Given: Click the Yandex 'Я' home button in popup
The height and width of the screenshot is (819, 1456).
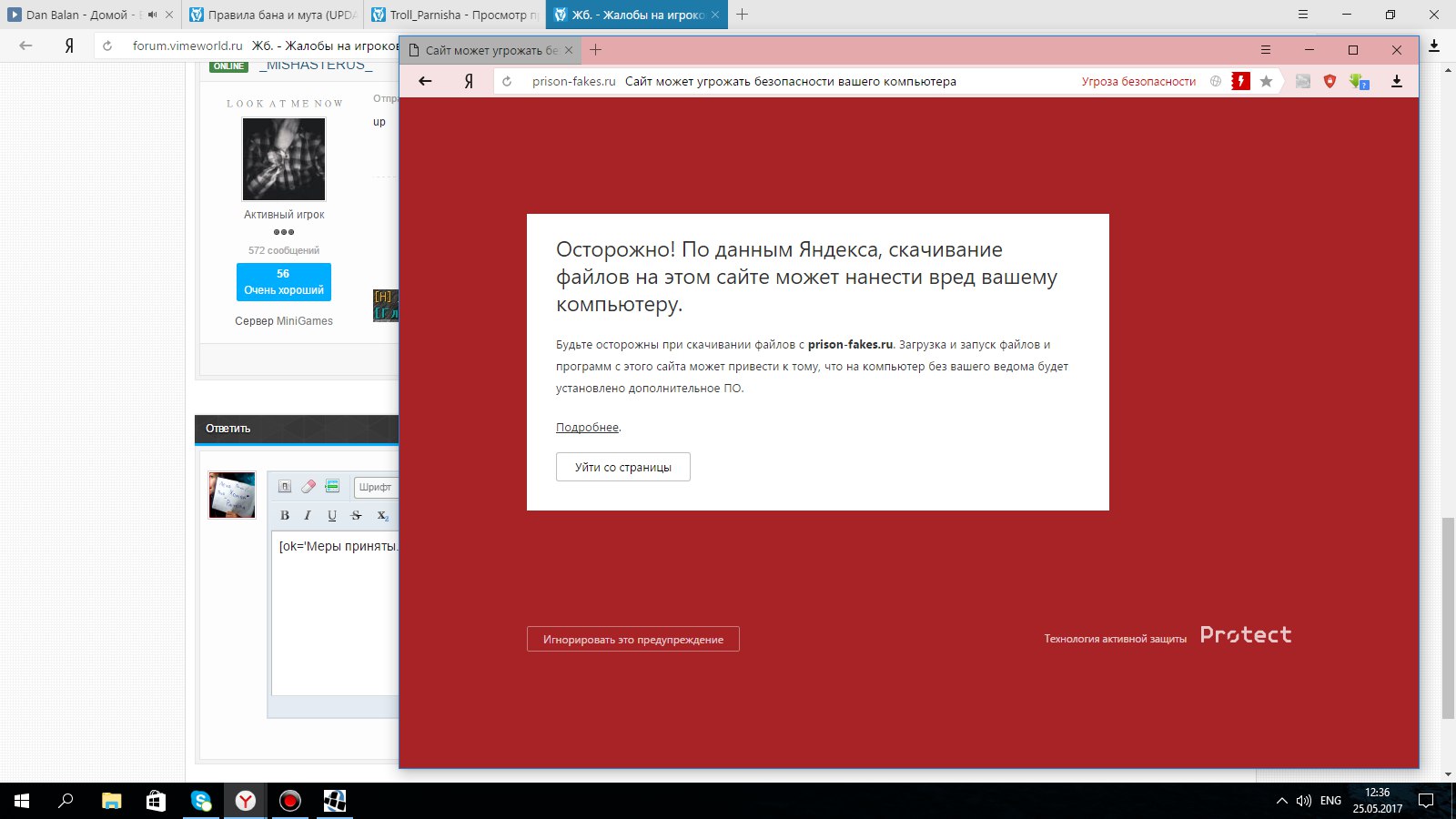Looking at the screenshot, I should (469, 81).
